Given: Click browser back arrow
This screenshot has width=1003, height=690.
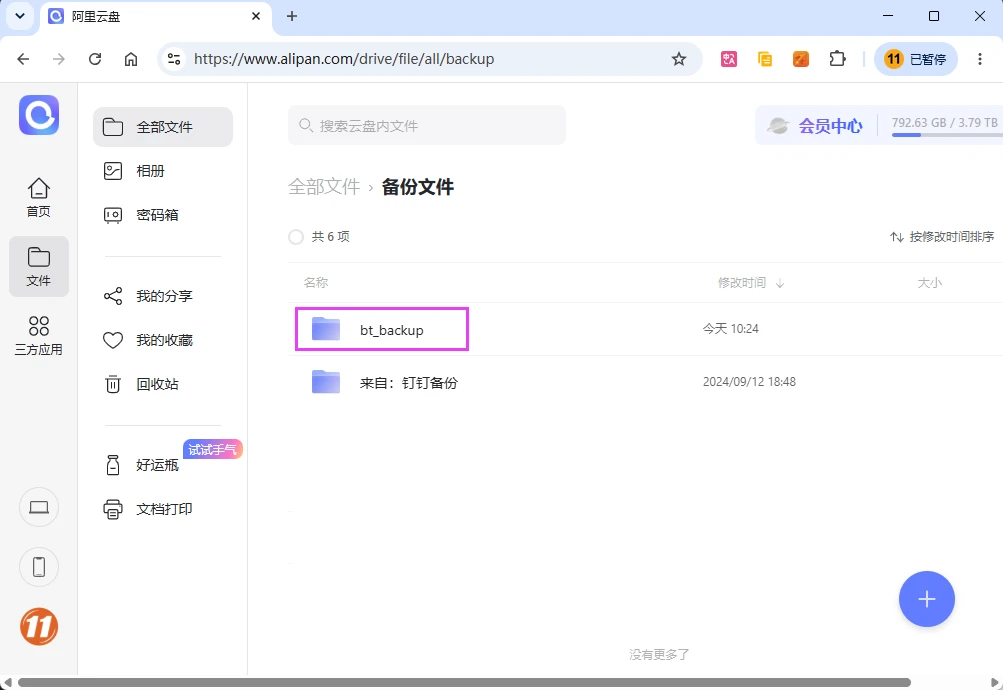Looking at the screenshot, I should point(23,59).
